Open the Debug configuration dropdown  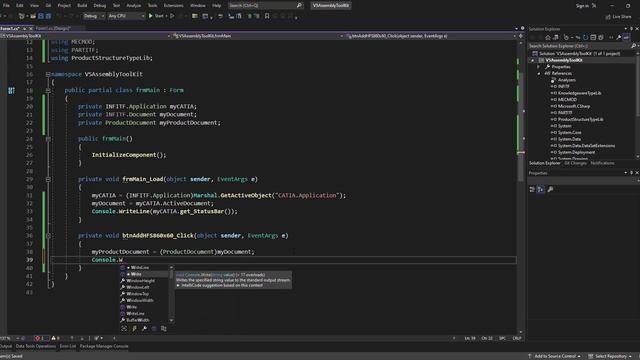click(94, 16)
